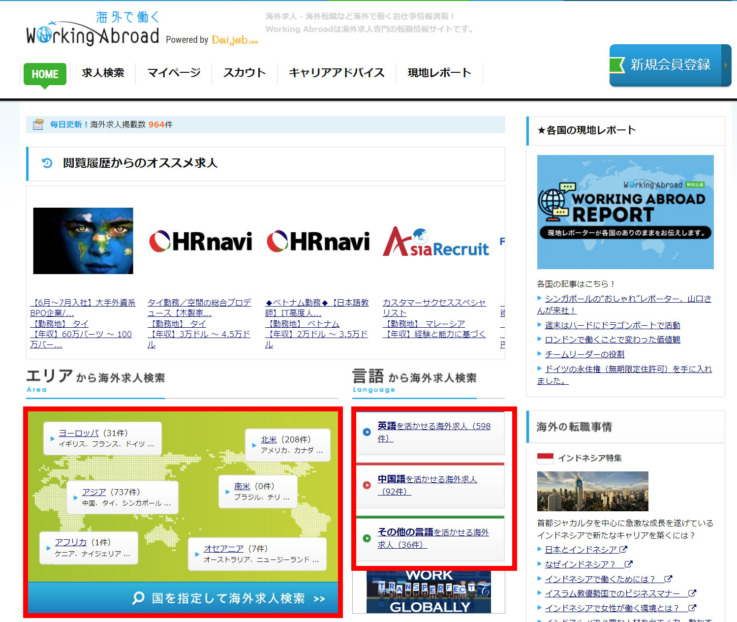Open the 現地レポート menu item
The width and height of the screenshot is (737, 622).
tap(439, 72)
